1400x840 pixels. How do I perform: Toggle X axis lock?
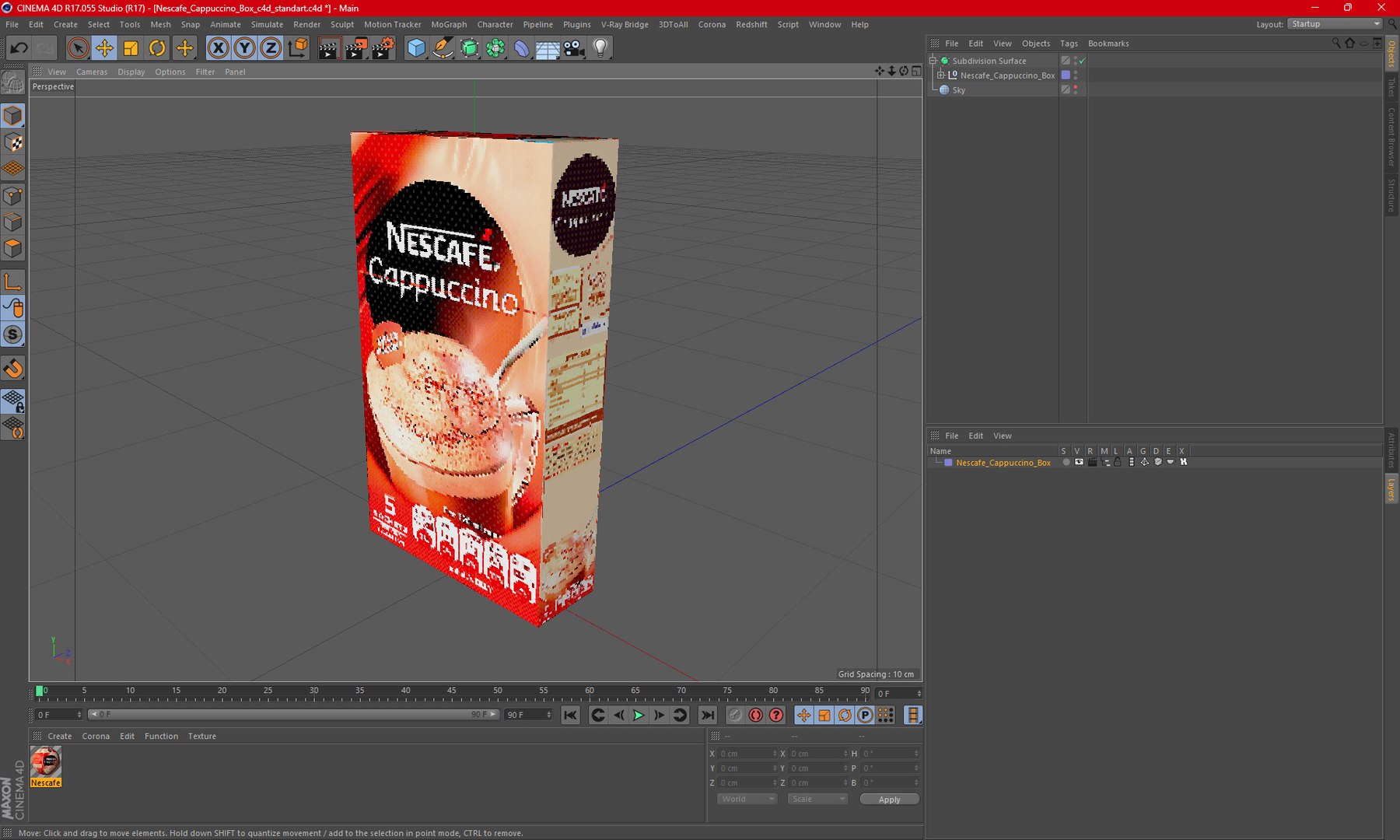tap(219, 48)
